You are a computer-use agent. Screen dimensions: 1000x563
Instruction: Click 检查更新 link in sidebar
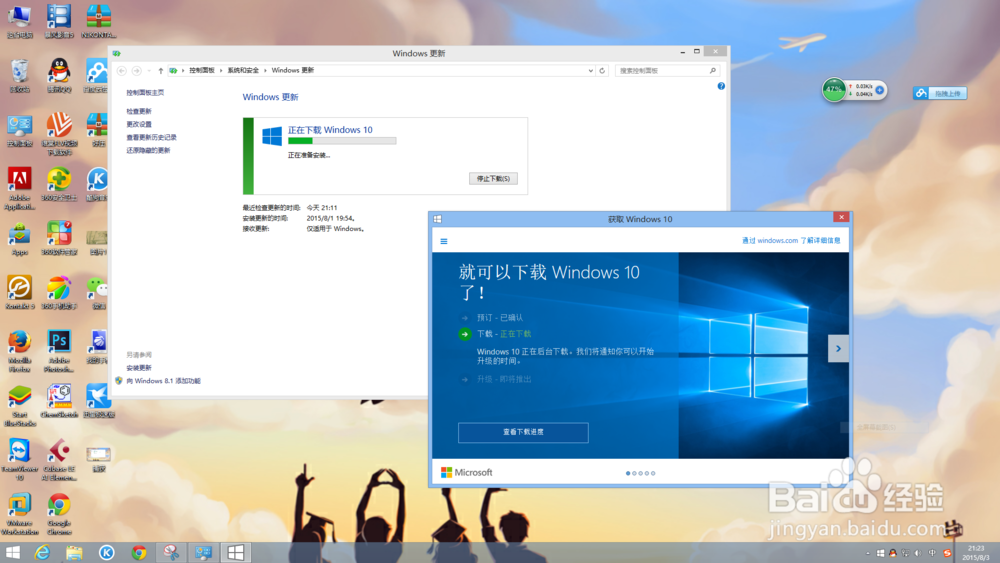click(138, 112)
